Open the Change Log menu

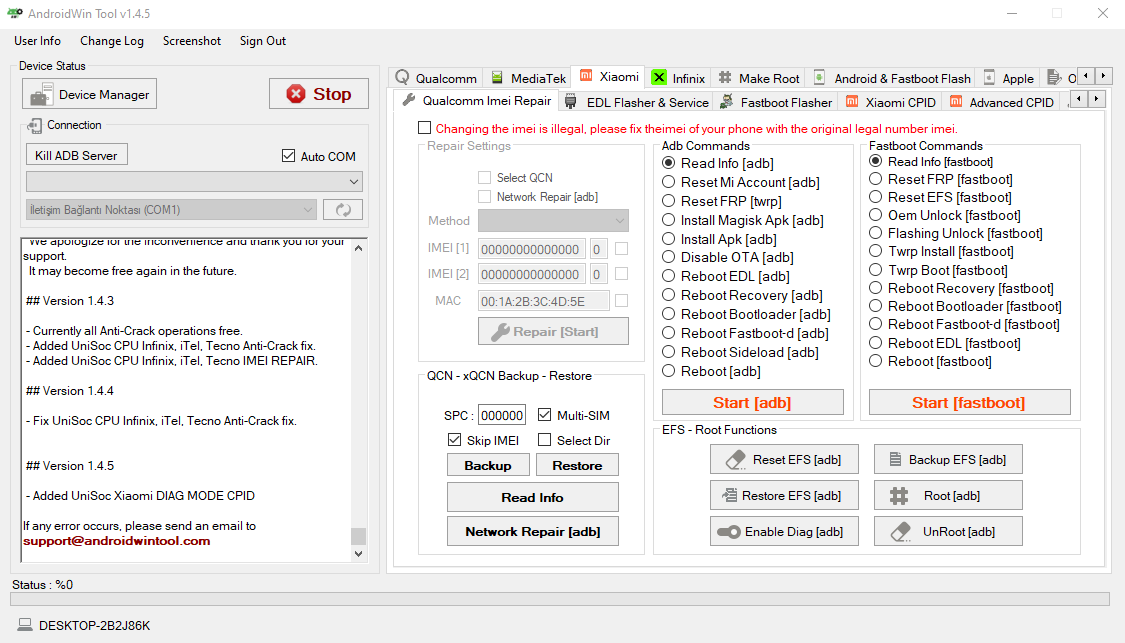(x=112, y=41)
